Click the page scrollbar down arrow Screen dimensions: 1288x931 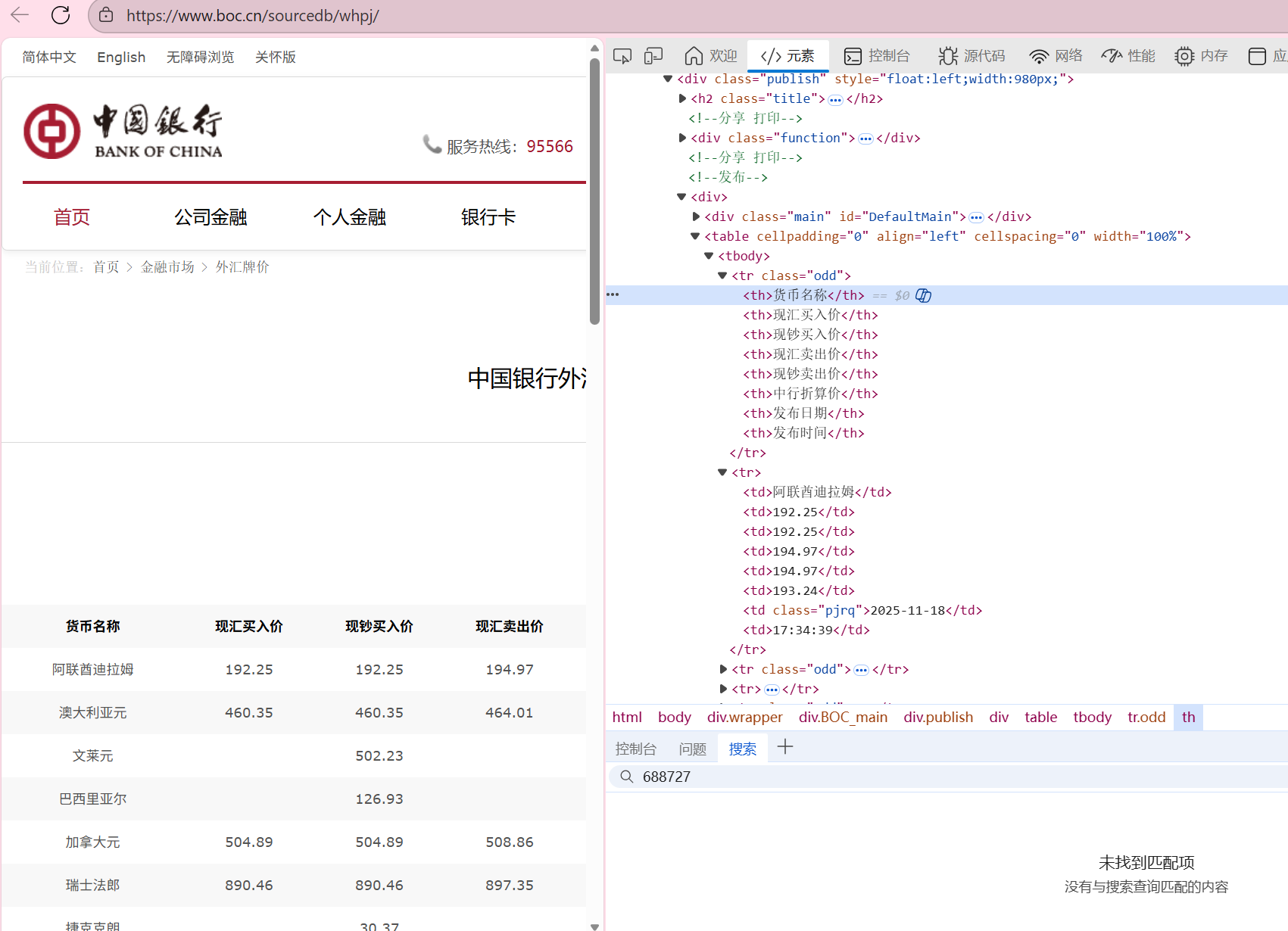594,926
